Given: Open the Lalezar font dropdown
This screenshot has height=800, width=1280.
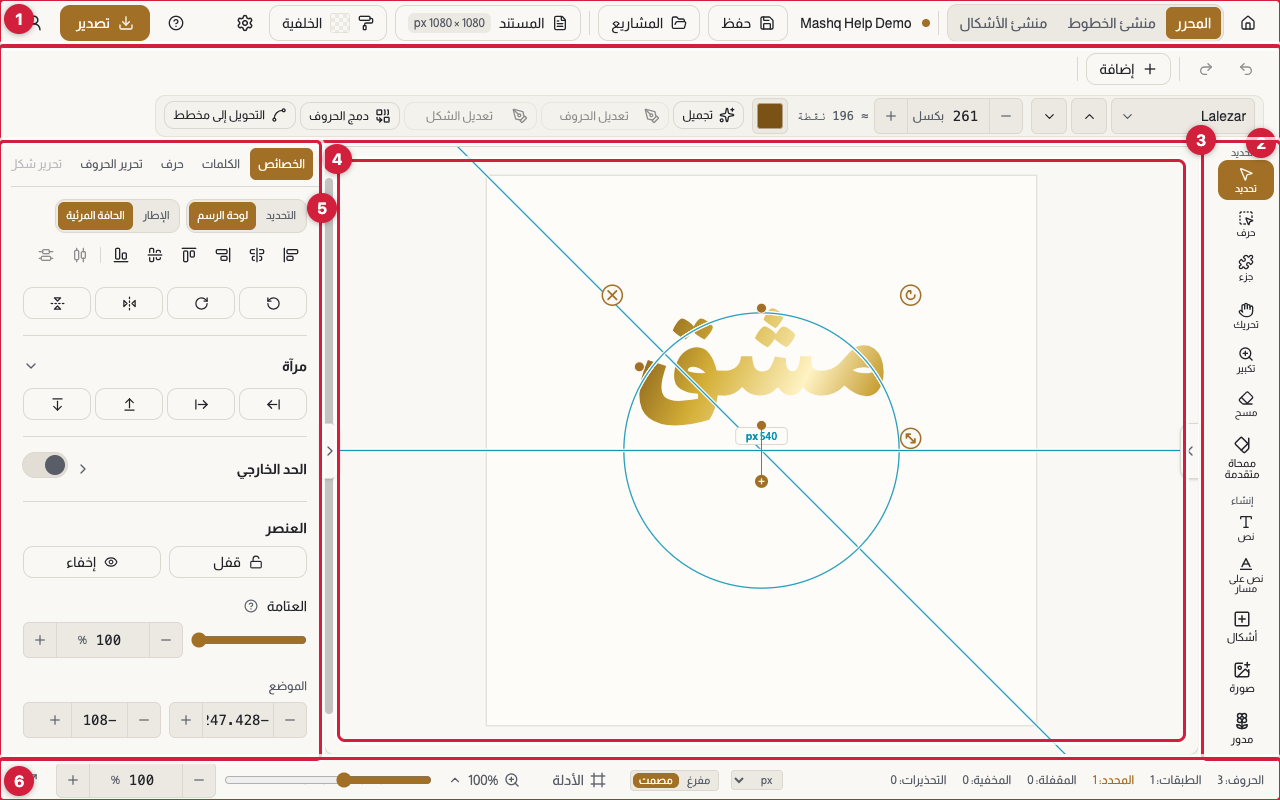Looking at the screenshot, I should click(1183, 116).
